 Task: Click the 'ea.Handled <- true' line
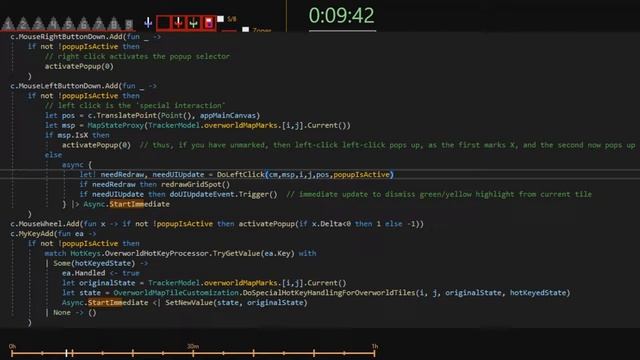[101, 273]
